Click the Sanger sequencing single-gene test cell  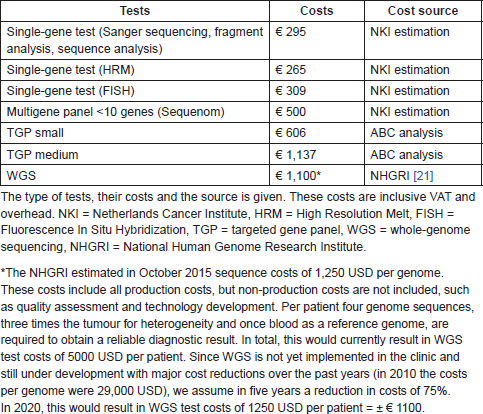tap(135, 40)
